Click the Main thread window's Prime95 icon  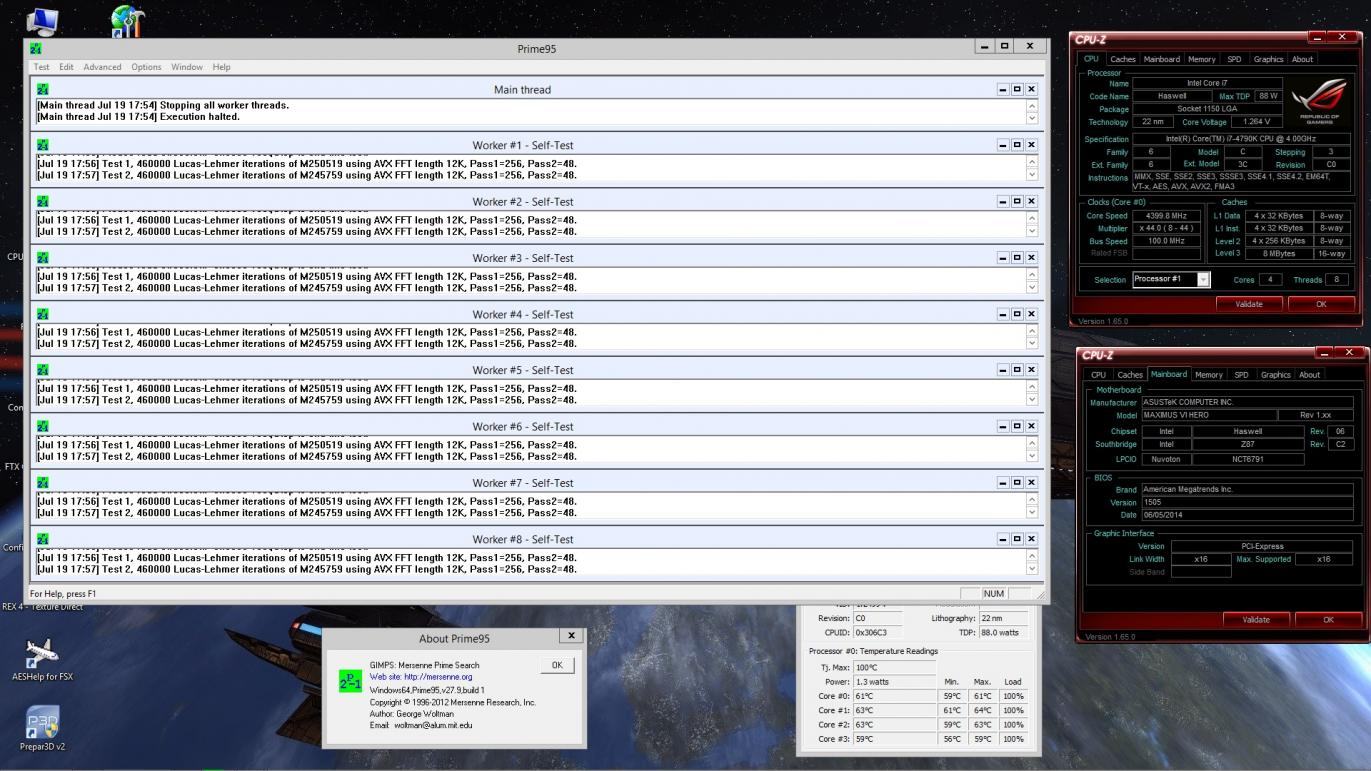(42, 89)
